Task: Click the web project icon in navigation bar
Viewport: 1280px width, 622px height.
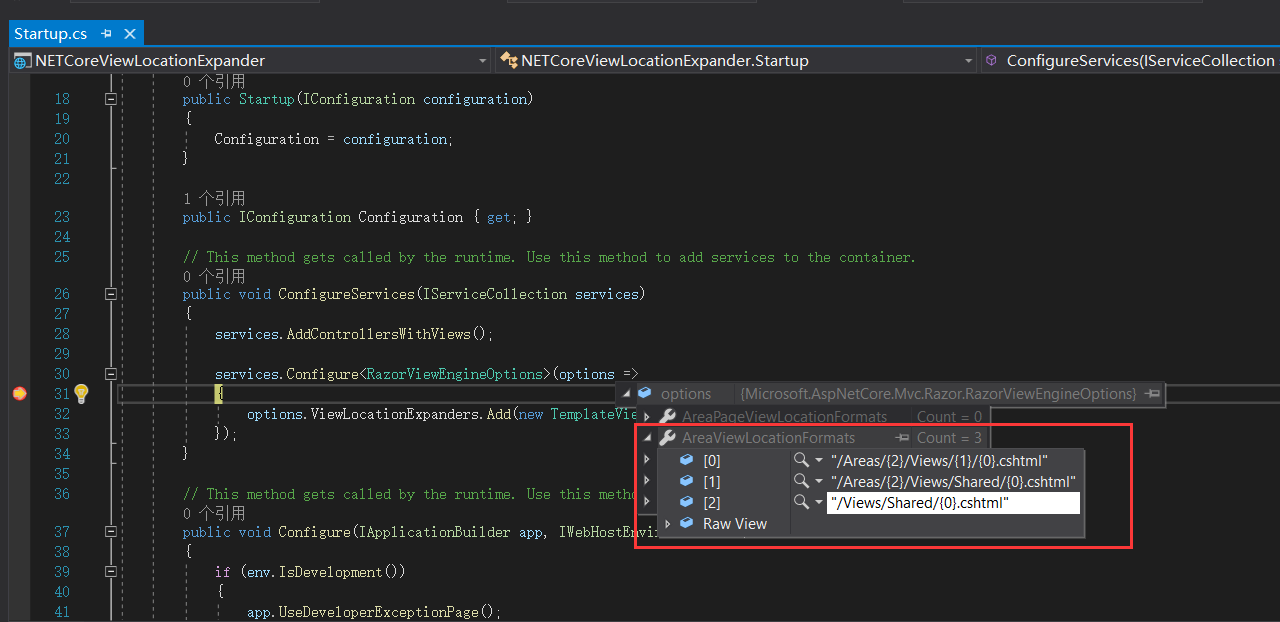Action: pyautogui.click(x=22, y=61)
